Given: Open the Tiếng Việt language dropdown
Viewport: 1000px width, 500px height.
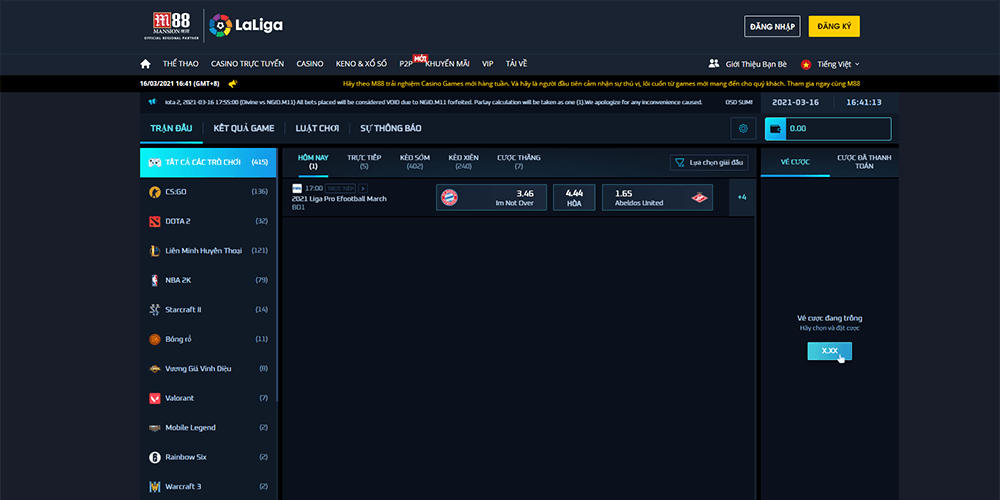Looking at the screenshot, I should tap(830, 64).
